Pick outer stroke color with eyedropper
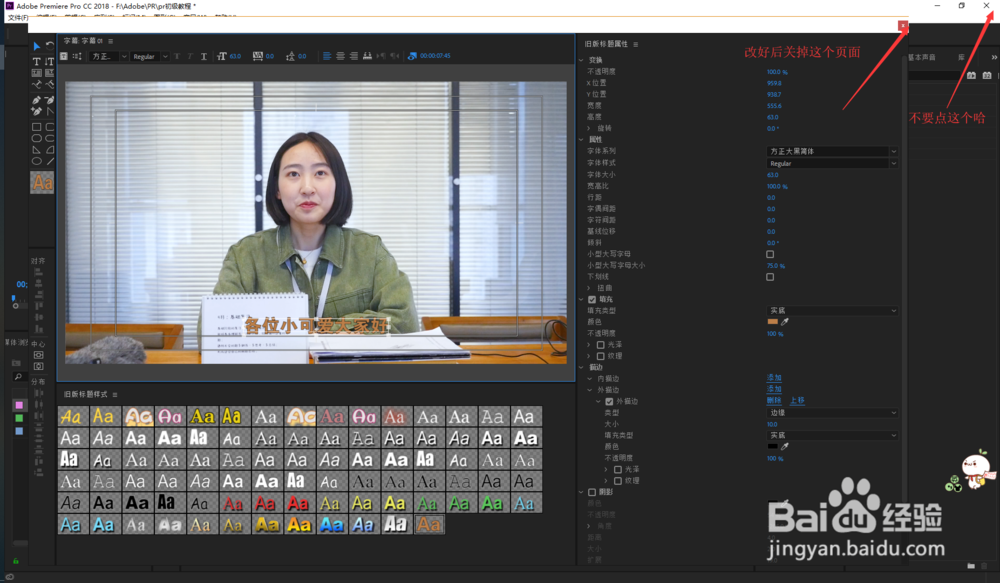Screen dimensions: 1000x583 784,446
